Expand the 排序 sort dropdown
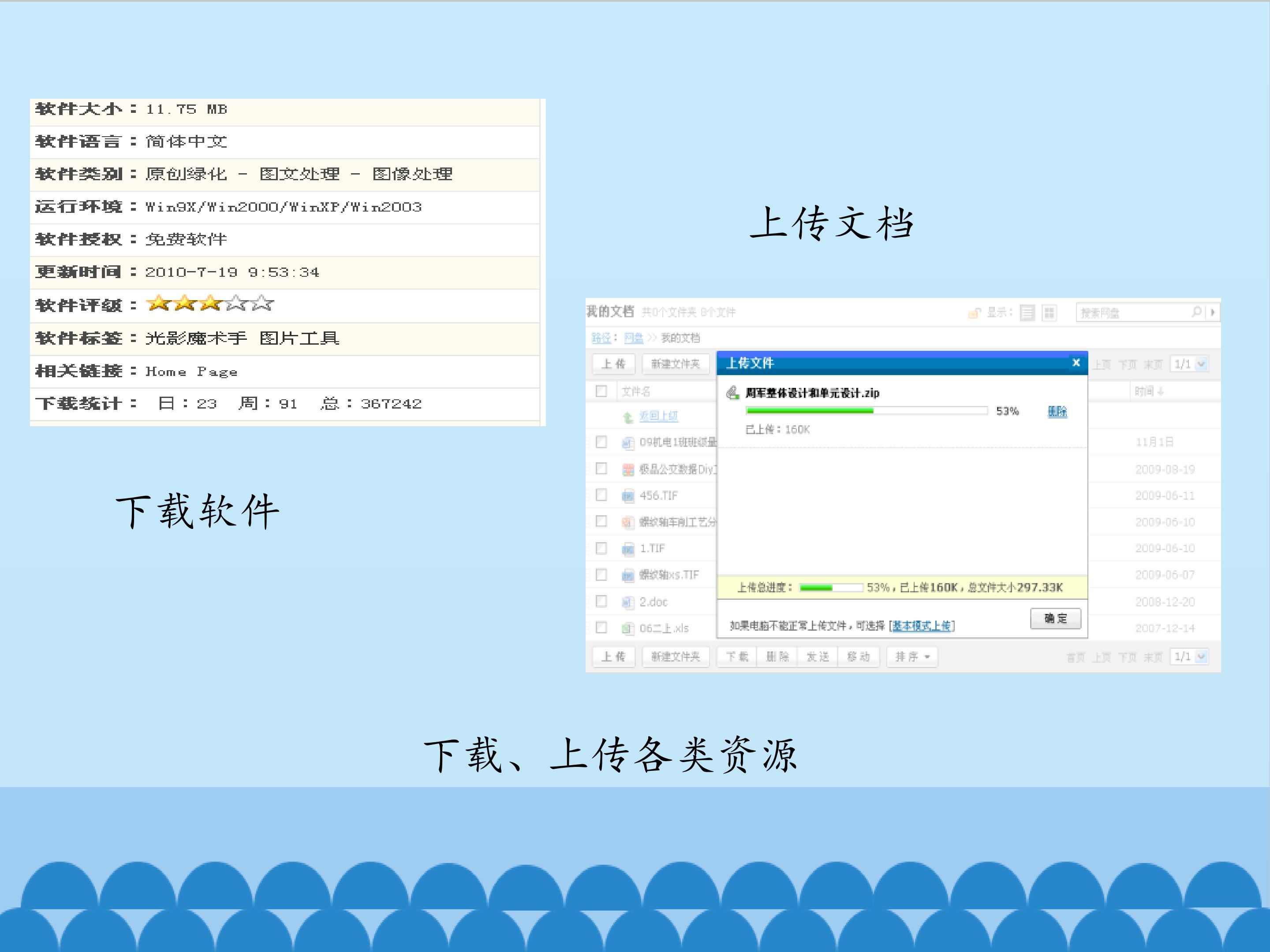This screenshot has width=1270, height=952. 912,656
